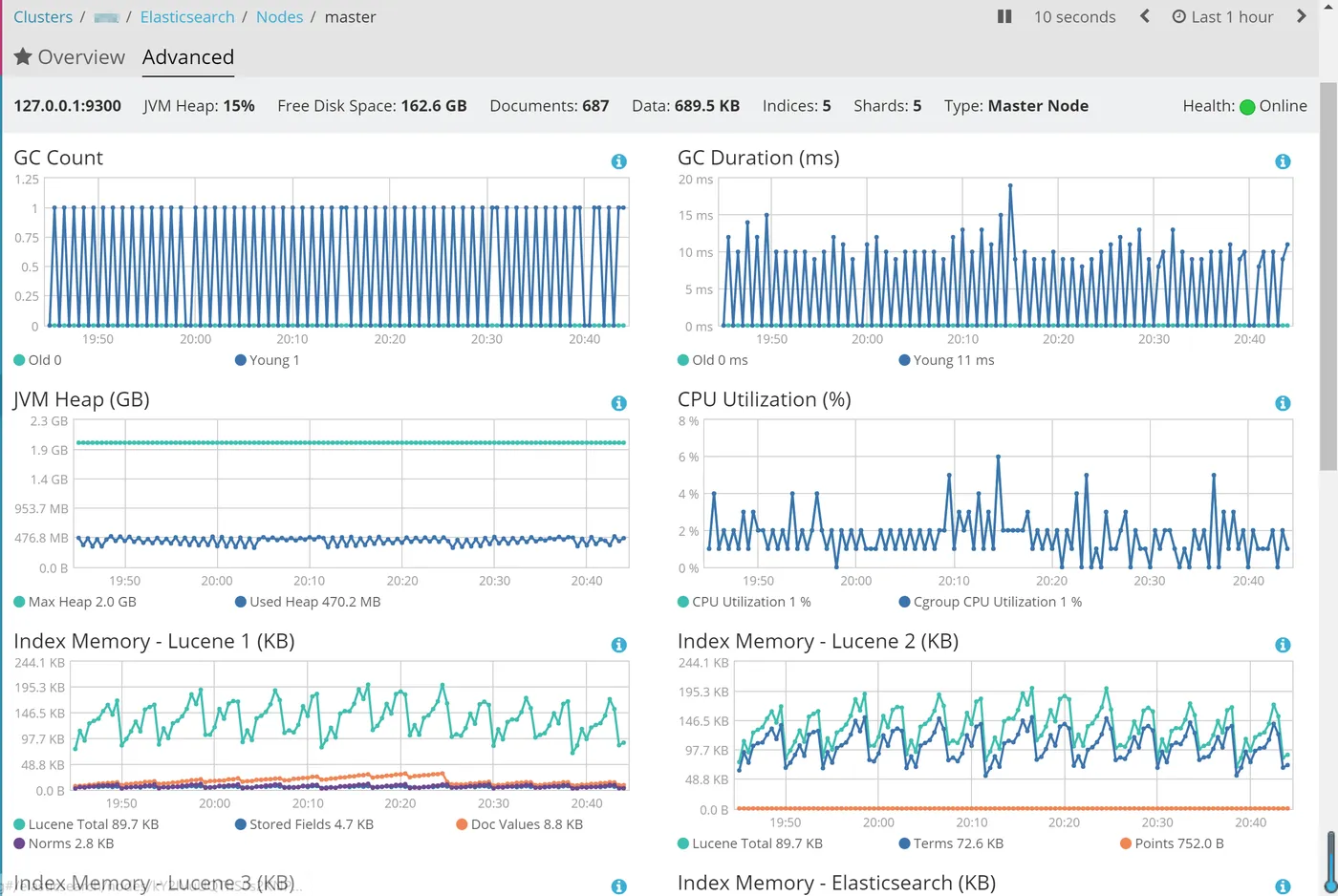This screenshot has width=1338, height=896.
Task: Toggle CPU Utilization 1 % legend item
Action: coord(744,602)
